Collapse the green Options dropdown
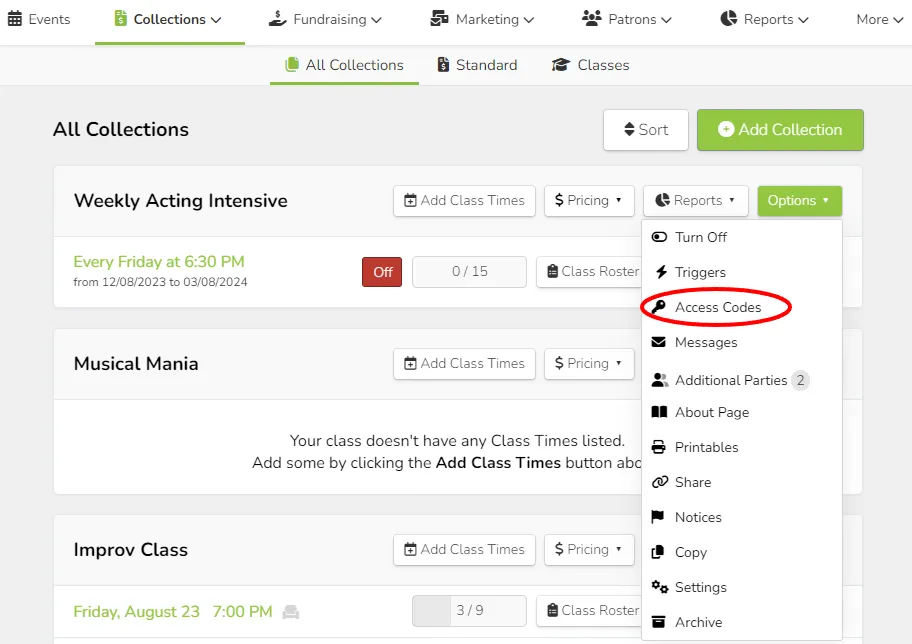The height and width of the screenshot is (644, 912). click(x=800, y=201)
